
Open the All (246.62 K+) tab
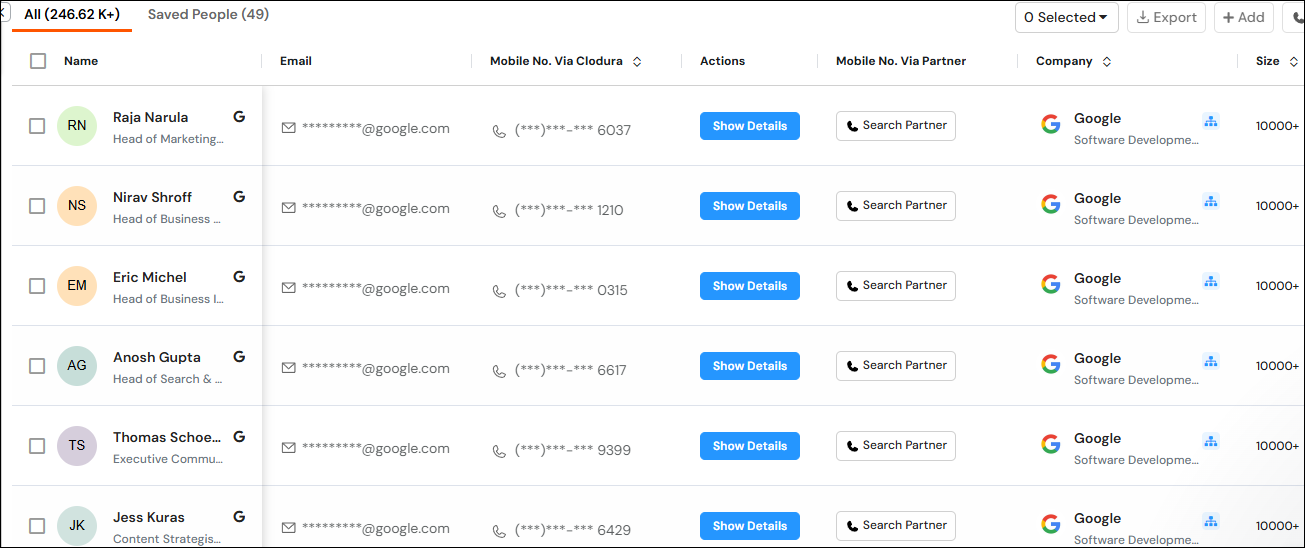click(72, 15)
